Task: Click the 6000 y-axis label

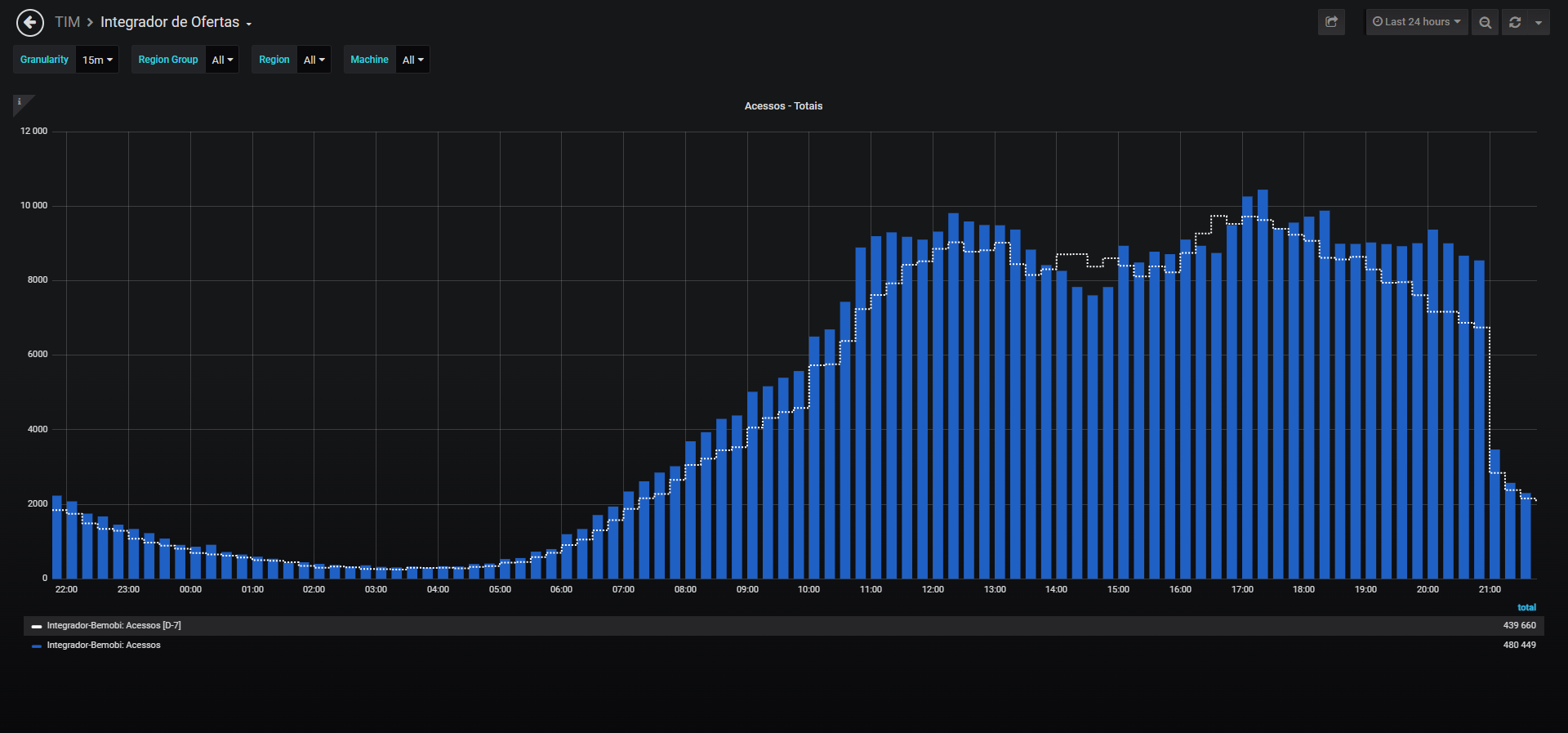Action: tap(38, 355)
